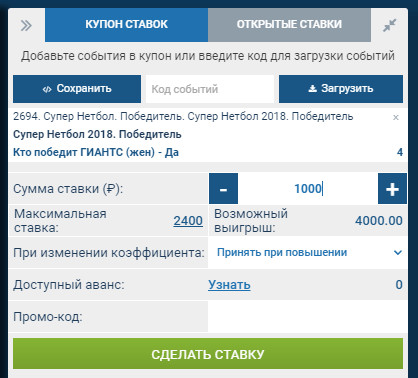
Task: Remove the Супер Нетбол bet with x
Action: pos(396,117)
